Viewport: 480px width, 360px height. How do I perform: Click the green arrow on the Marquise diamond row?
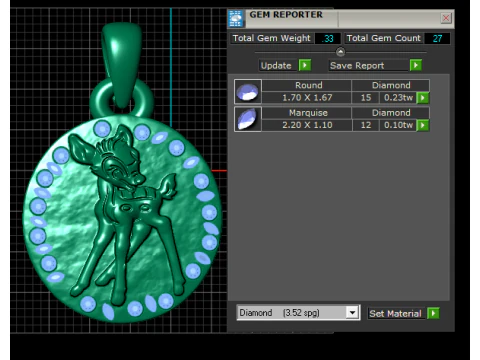423,125
